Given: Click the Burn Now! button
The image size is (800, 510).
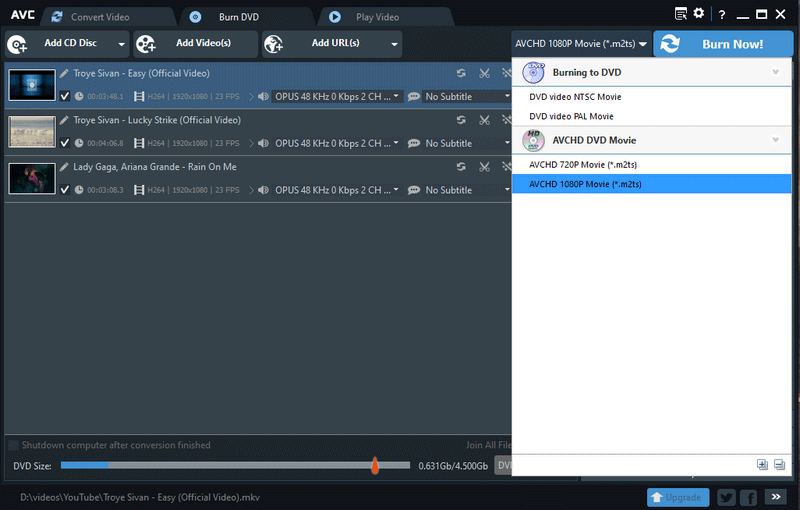Looking at the screenshot, I should [723, 44].
